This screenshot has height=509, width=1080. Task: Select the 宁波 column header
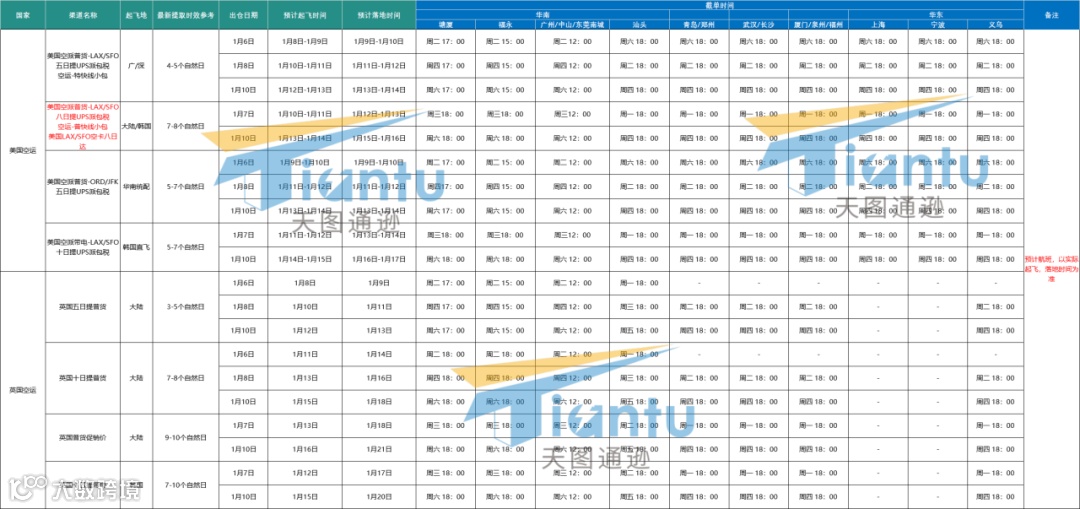937,24
